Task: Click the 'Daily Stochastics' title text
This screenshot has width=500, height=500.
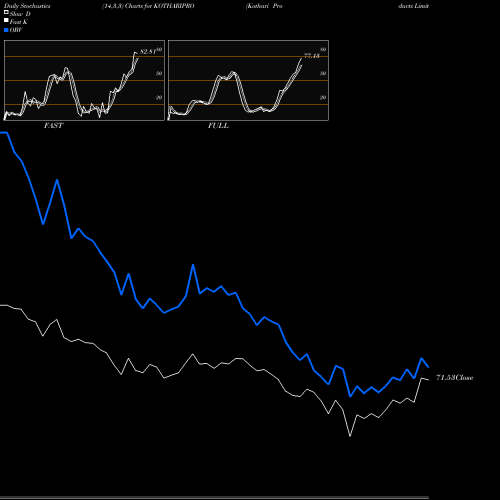Action: [27, 6]
